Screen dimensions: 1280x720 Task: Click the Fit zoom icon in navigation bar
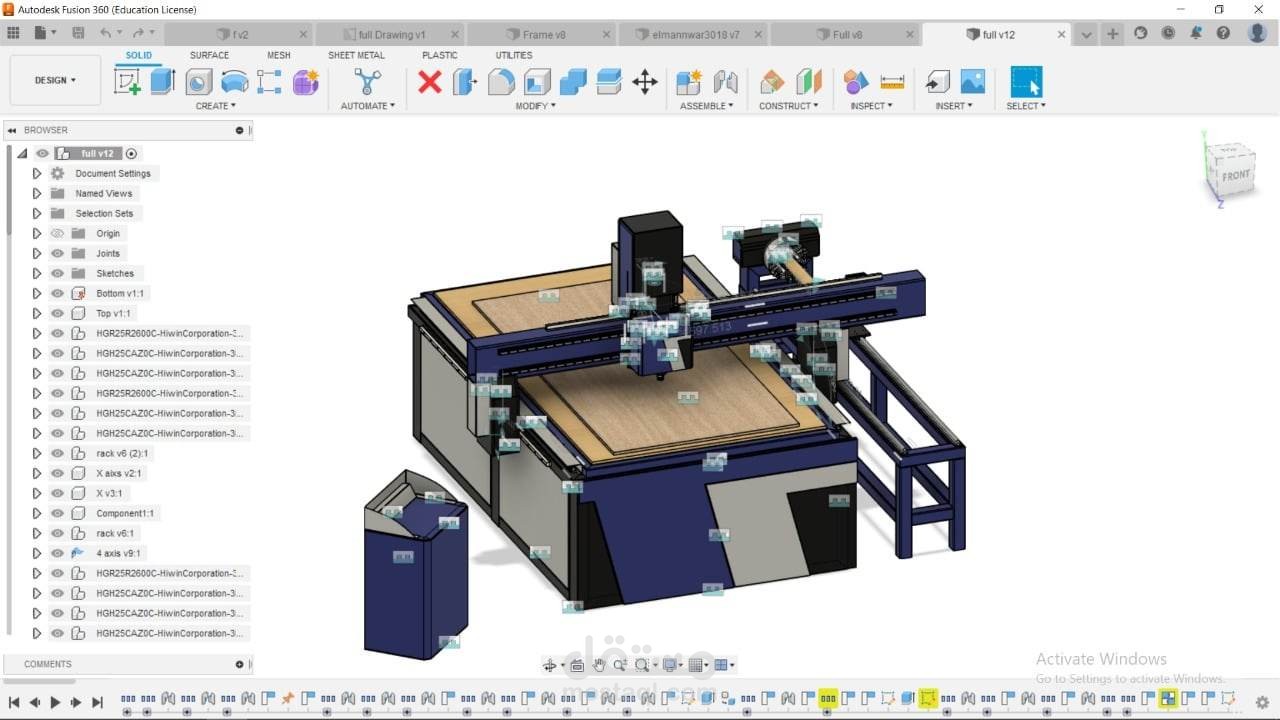click(641, 664)
